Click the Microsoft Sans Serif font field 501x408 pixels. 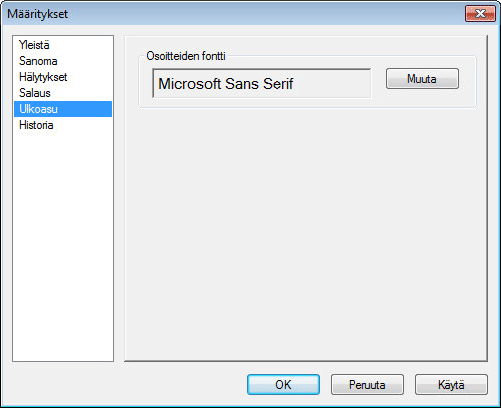(x=261, y=83)
